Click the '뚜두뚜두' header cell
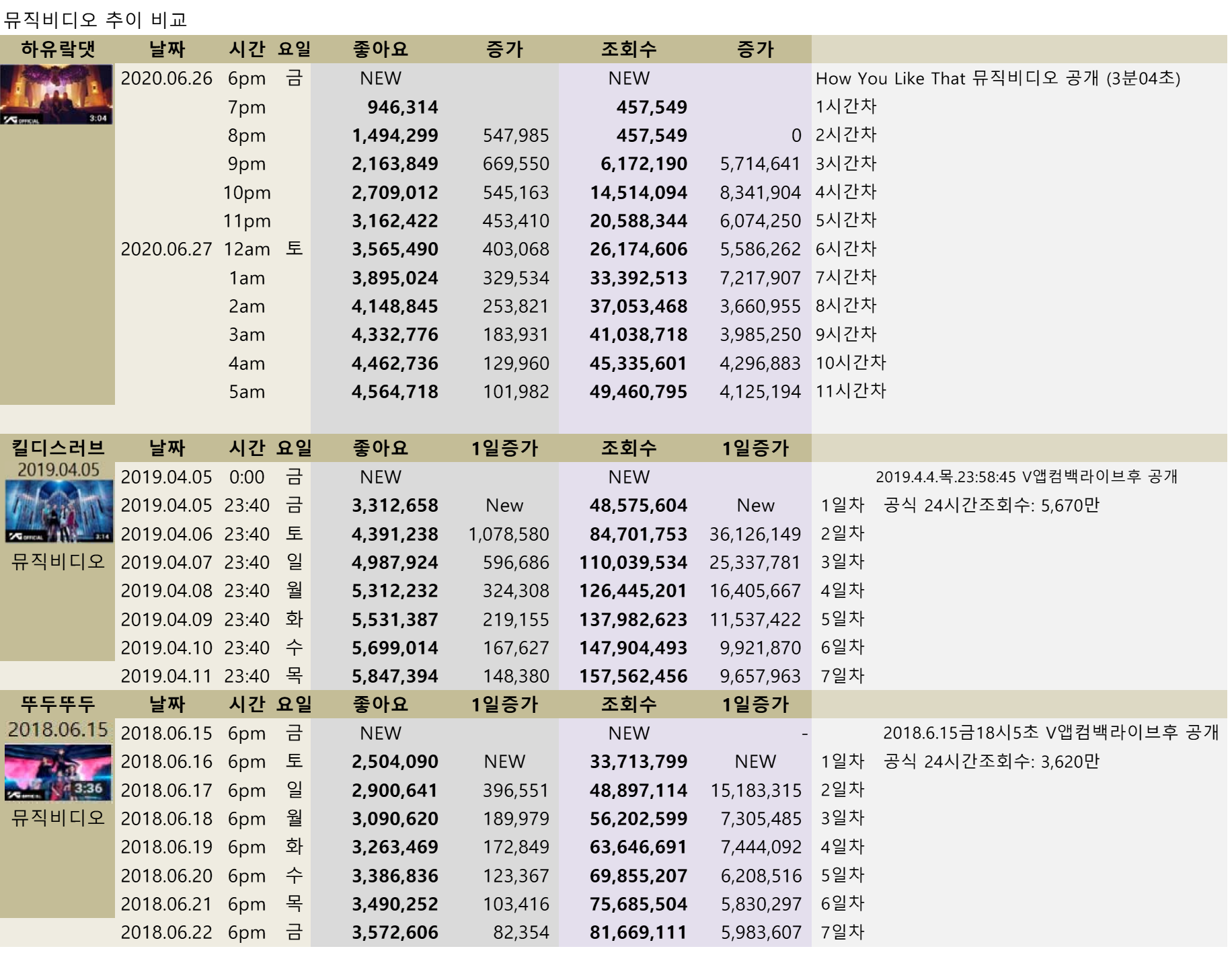Viewport: 1232px width, 955px height. click(x=58, y=704)
